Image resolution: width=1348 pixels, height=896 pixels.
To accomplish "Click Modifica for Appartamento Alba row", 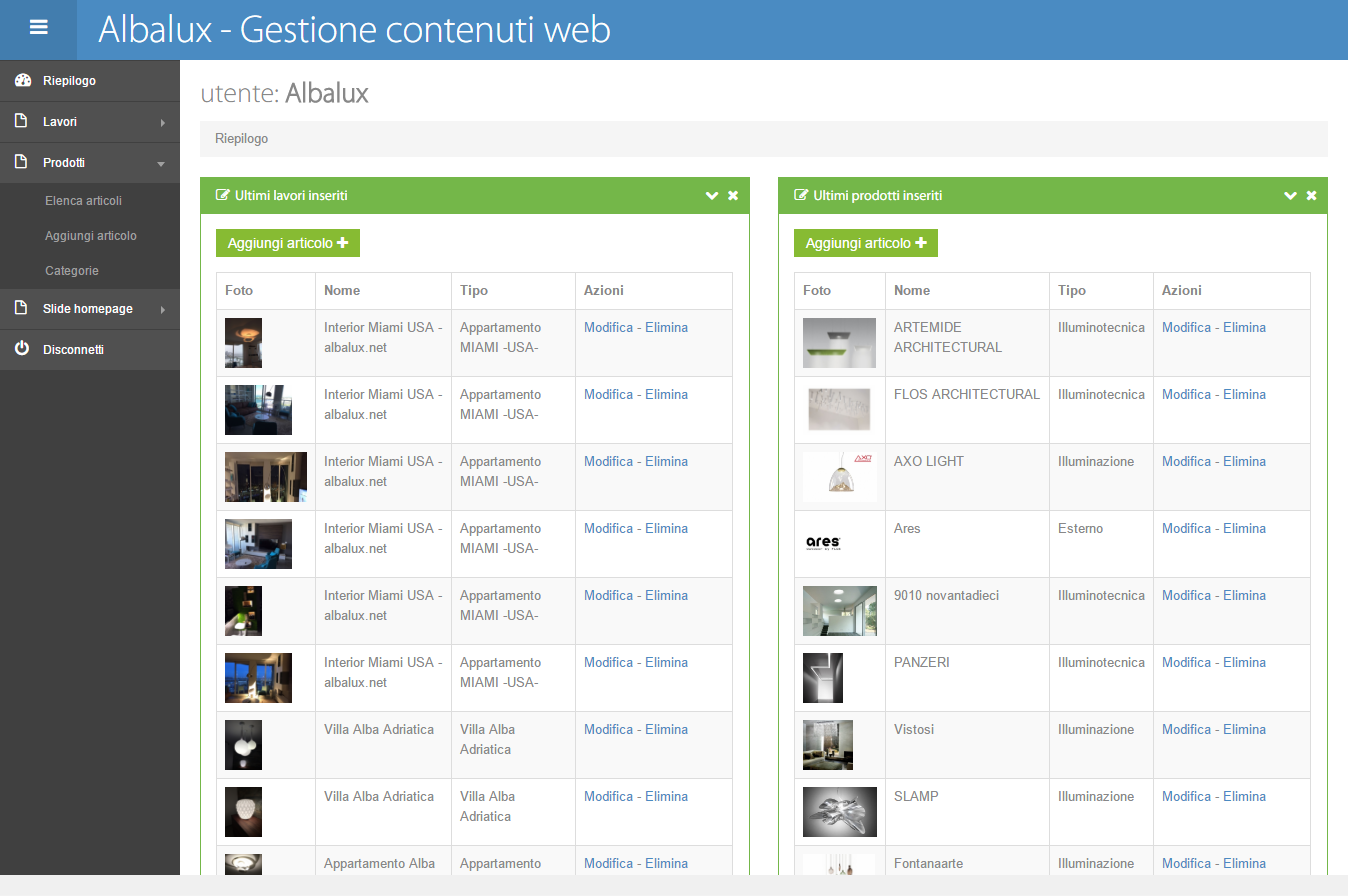I will [x=608, y=863].
